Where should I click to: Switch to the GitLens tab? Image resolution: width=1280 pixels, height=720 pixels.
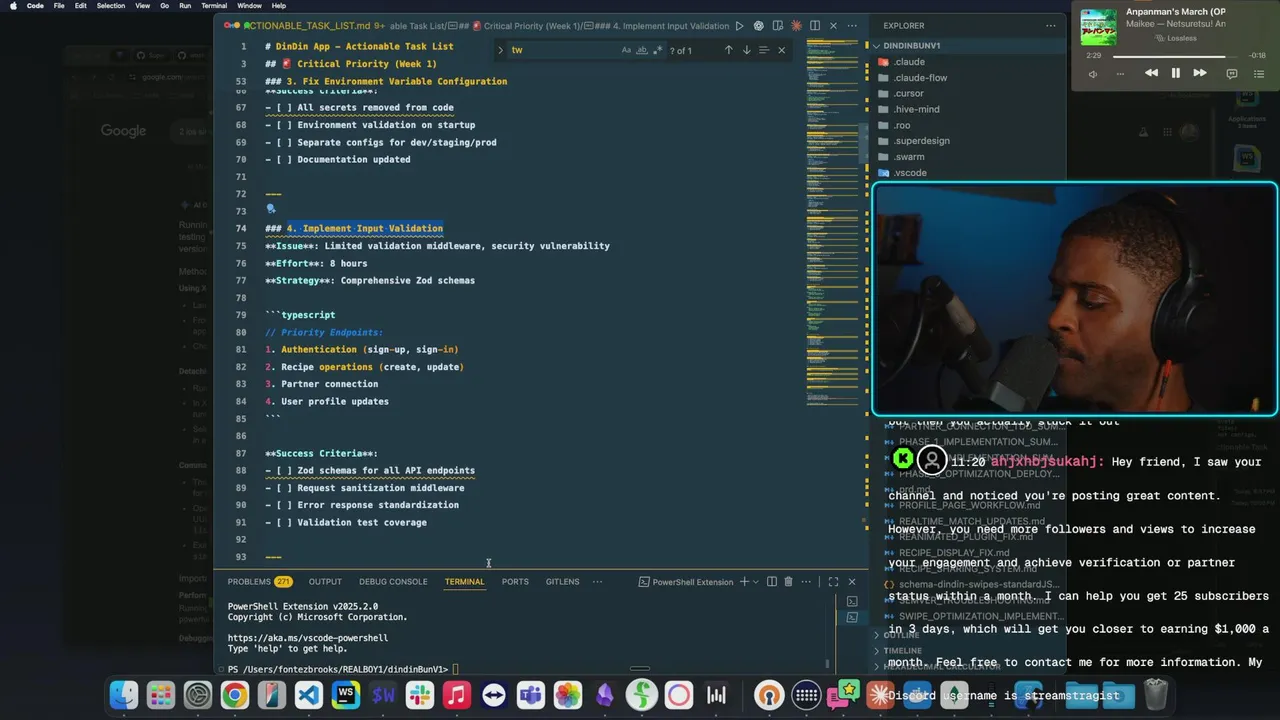click(562, 582)
